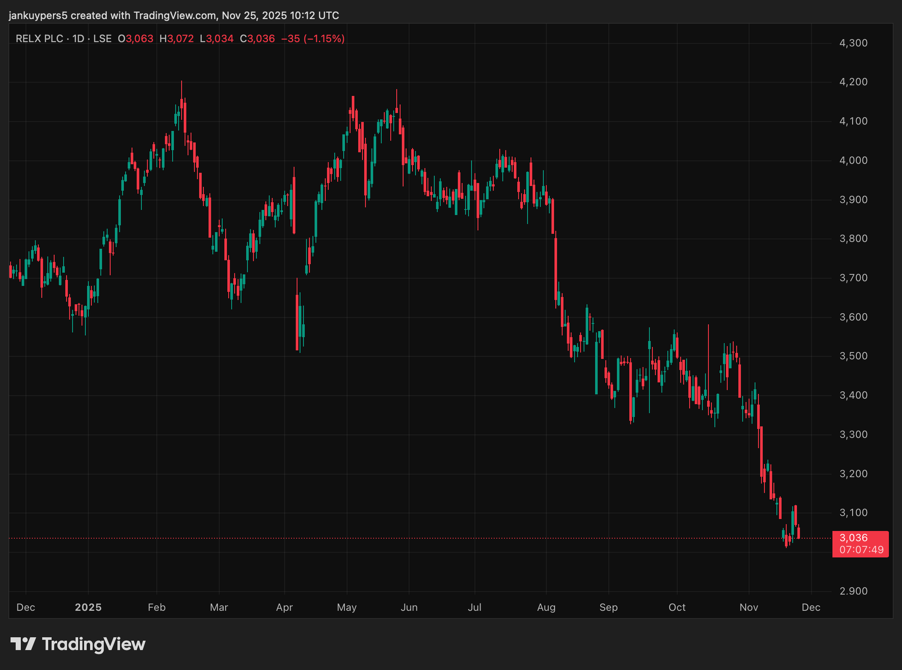Screen dimensions: 902x670
Task: Click the Nov label on time axis
Action: point(748,607)
